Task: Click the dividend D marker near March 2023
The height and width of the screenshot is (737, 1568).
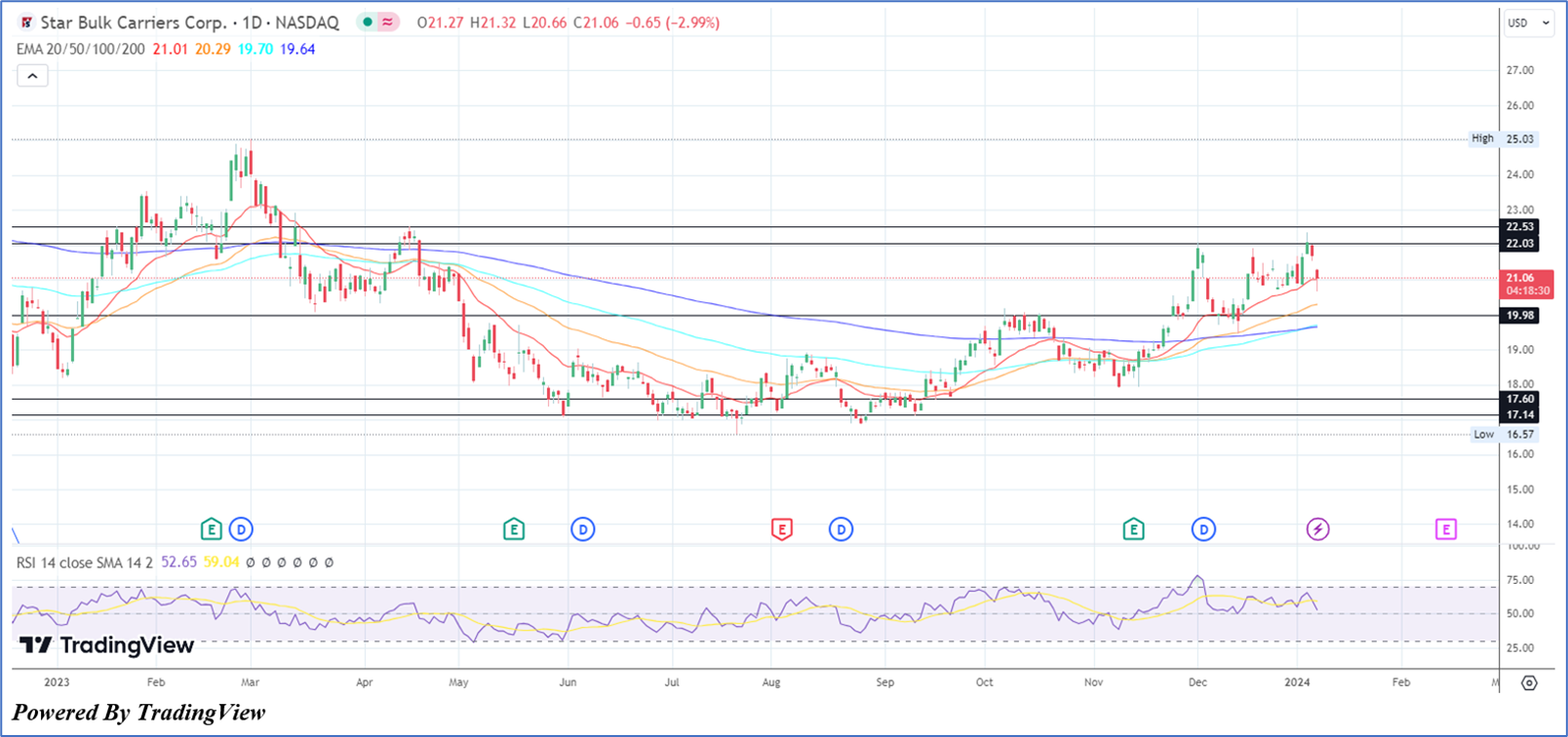Action: tap(241, 529)
